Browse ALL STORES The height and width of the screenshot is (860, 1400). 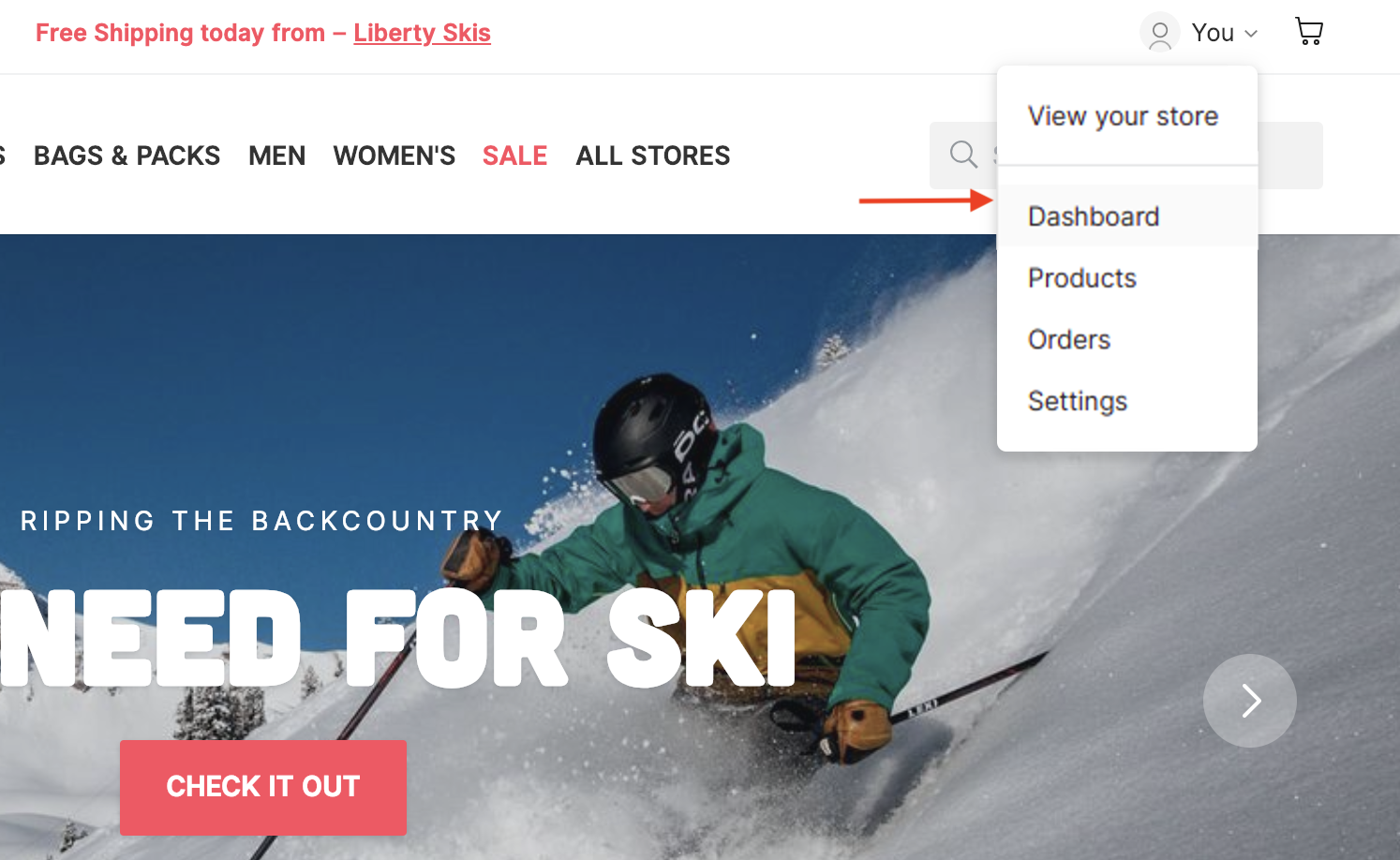coord(653,156)
